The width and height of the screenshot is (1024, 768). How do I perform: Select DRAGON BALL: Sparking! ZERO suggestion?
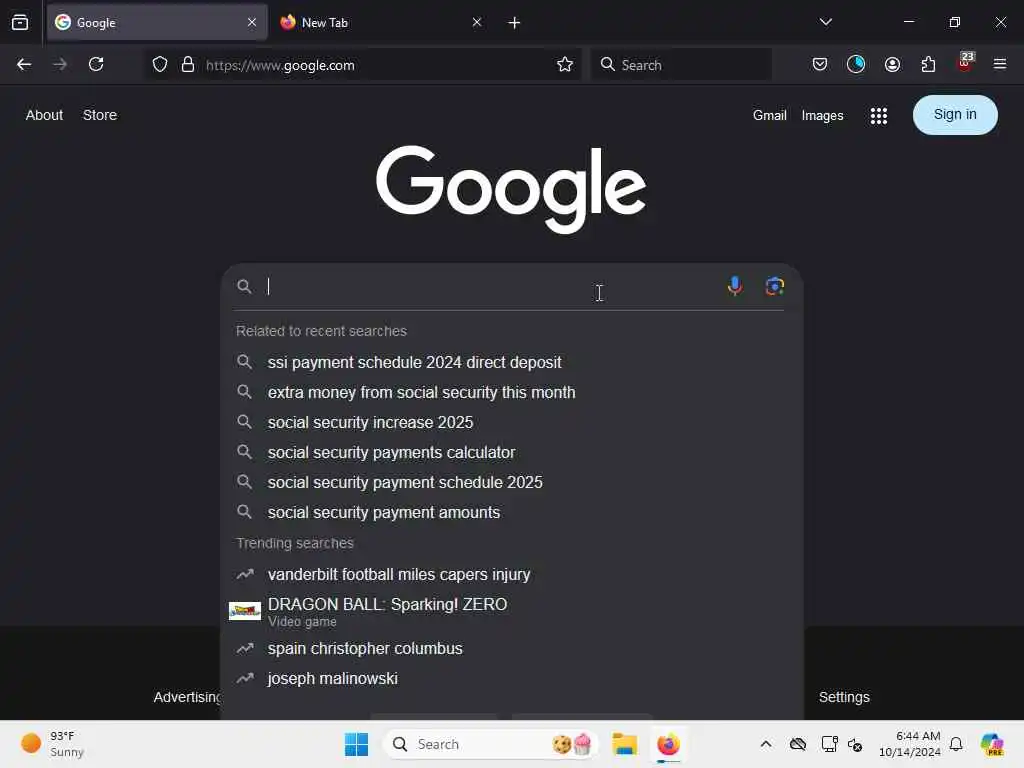[x=512, y=611]
